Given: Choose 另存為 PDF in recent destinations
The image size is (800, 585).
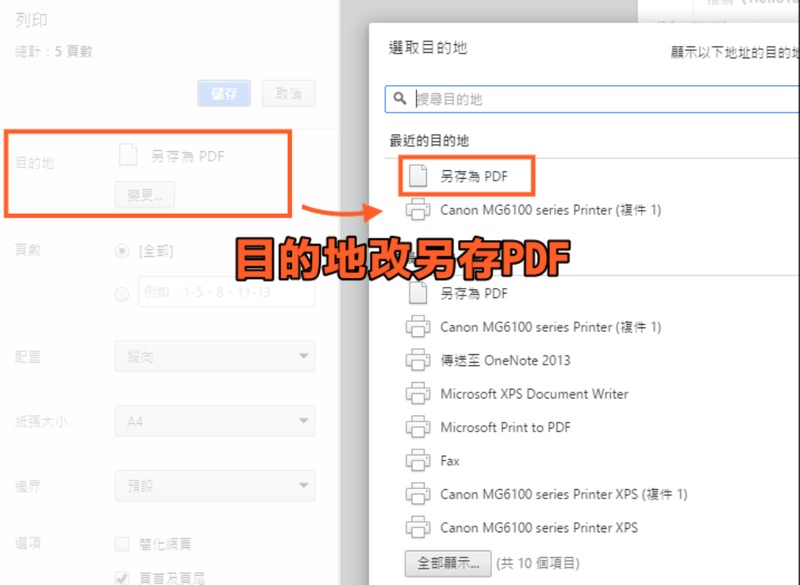Looking at the screenshot, I should click(x=473, y=176).
